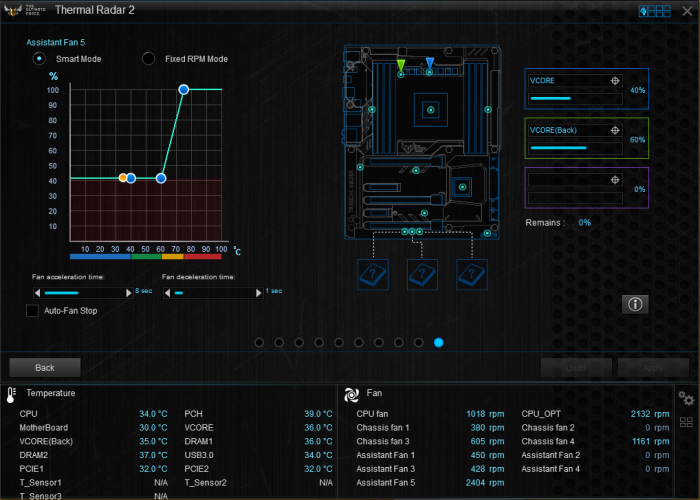Click the PCH 39.0 °C temperature value

318,414
